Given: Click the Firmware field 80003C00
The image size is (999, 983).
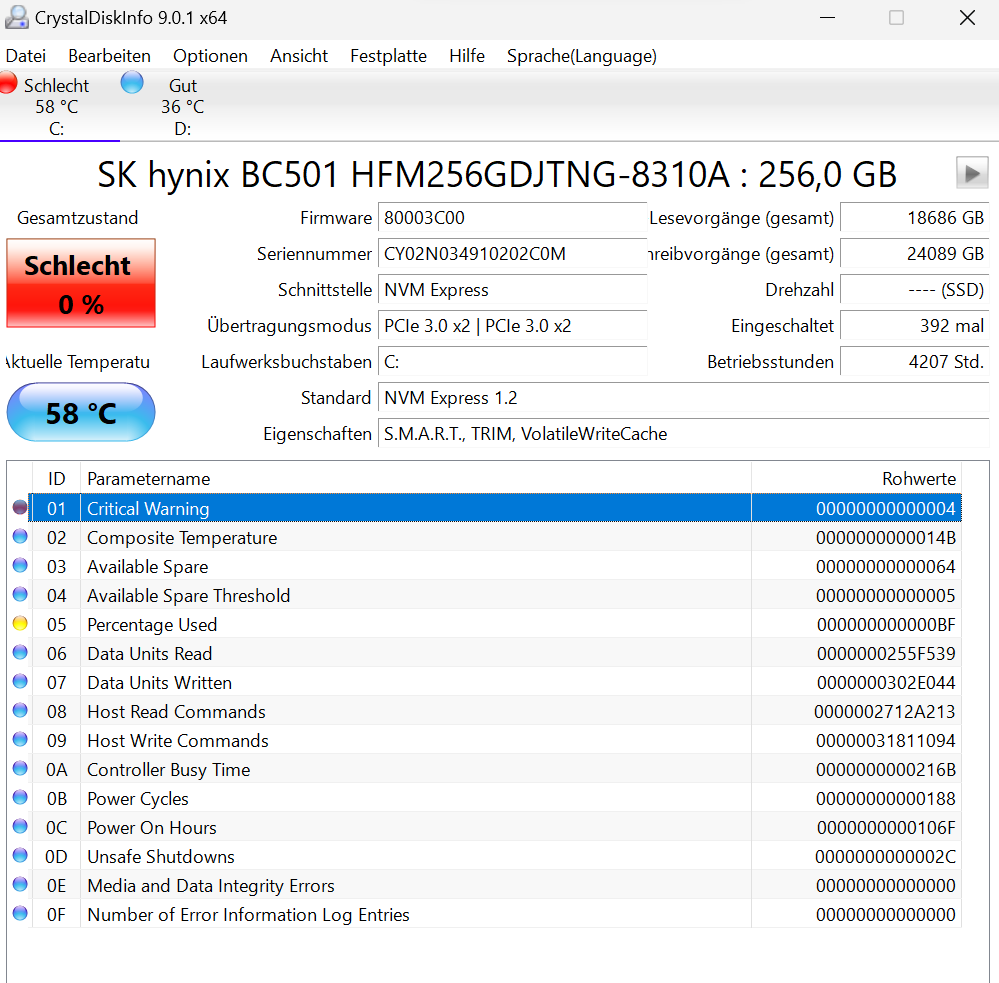Looking at the screenshot, I should point(512,218).
